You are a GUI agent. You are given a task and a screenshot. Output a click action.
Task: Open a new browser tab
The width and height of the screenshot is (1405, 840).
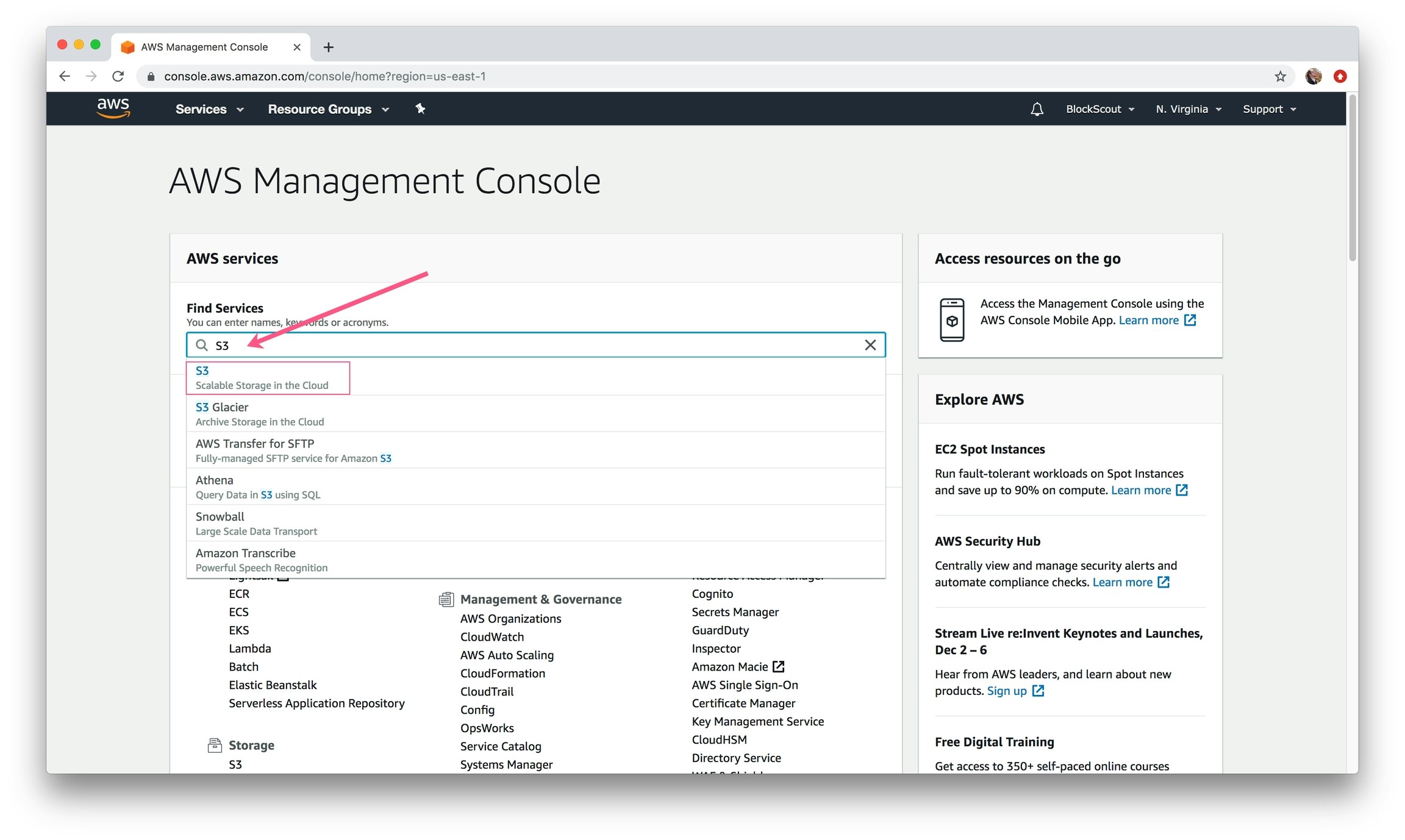[328, 47]
